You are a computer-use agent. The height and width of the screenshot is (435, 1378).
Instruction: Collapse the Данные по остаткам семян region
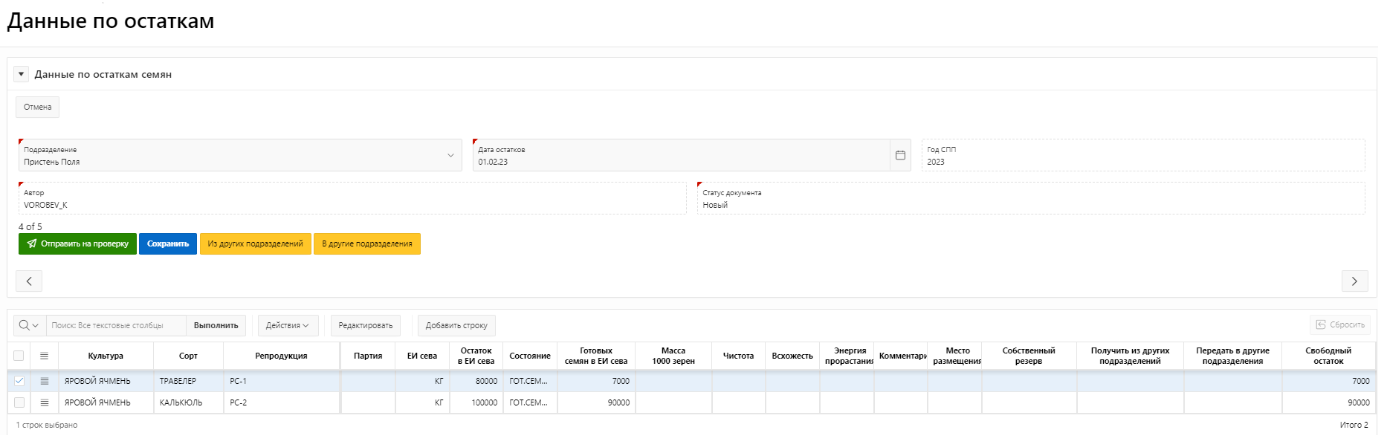point(21,74)
